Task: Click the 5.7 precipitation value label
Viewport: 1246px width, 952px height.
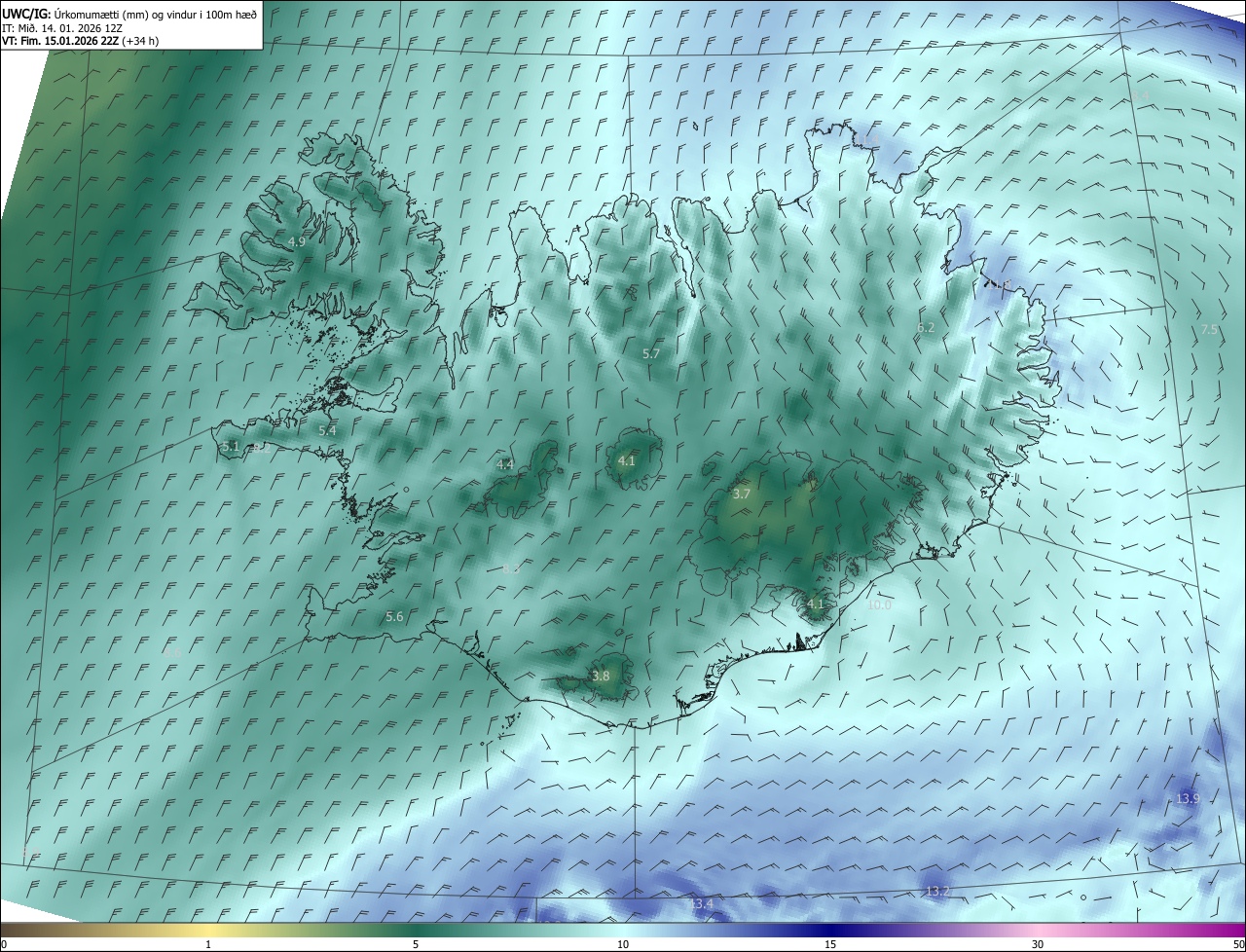Action: click(x=651, y=354)
